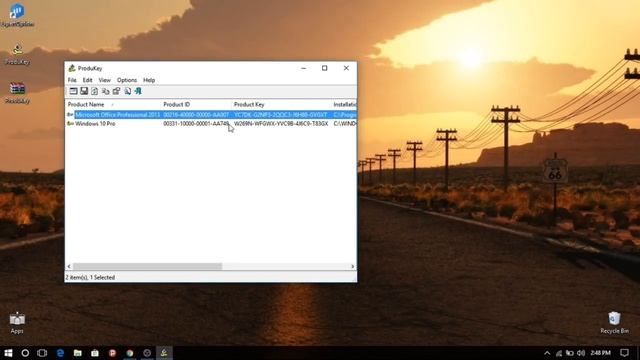Click the Select Source toolbar icon
Screen dimensions: 640x360
[73, 91]
